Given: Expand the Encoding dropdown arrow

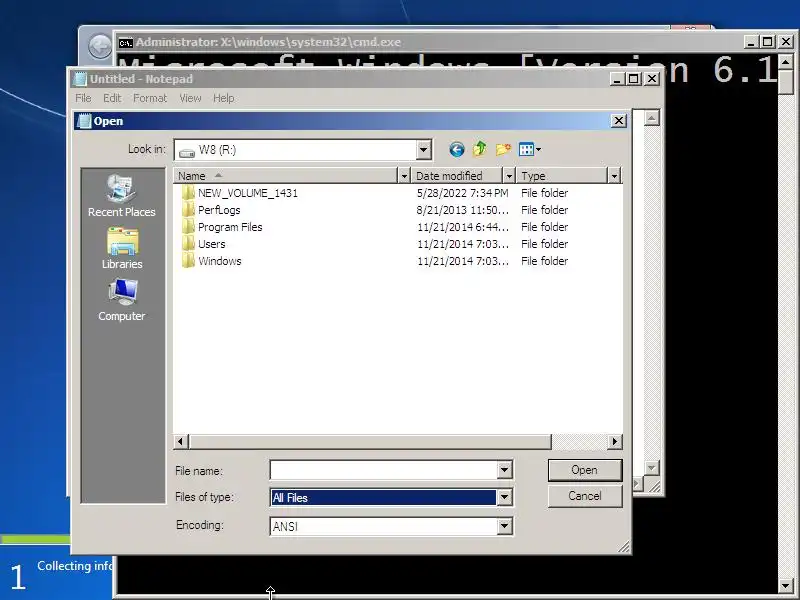Looking at the screenshot, I should (x=504, y=526).
